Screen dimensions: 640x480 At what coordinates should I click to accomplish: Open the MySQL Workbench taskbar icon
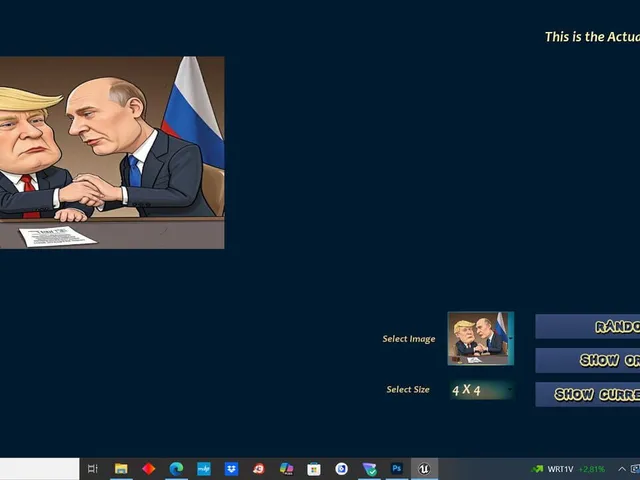(x=204, y=469)
